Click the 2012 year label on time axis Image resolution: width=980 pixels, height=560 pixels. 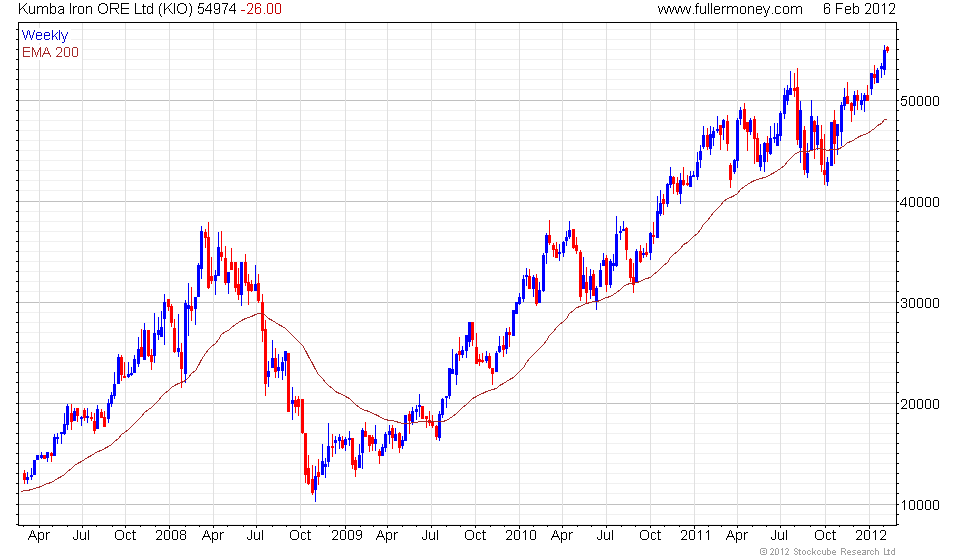(871, 536)
